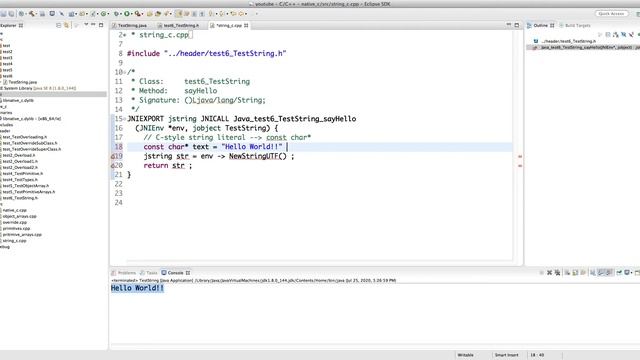Select primitive_arrays.cpp in Explorer tree
The height and width of the screenshot is (360, 640).
21,235
